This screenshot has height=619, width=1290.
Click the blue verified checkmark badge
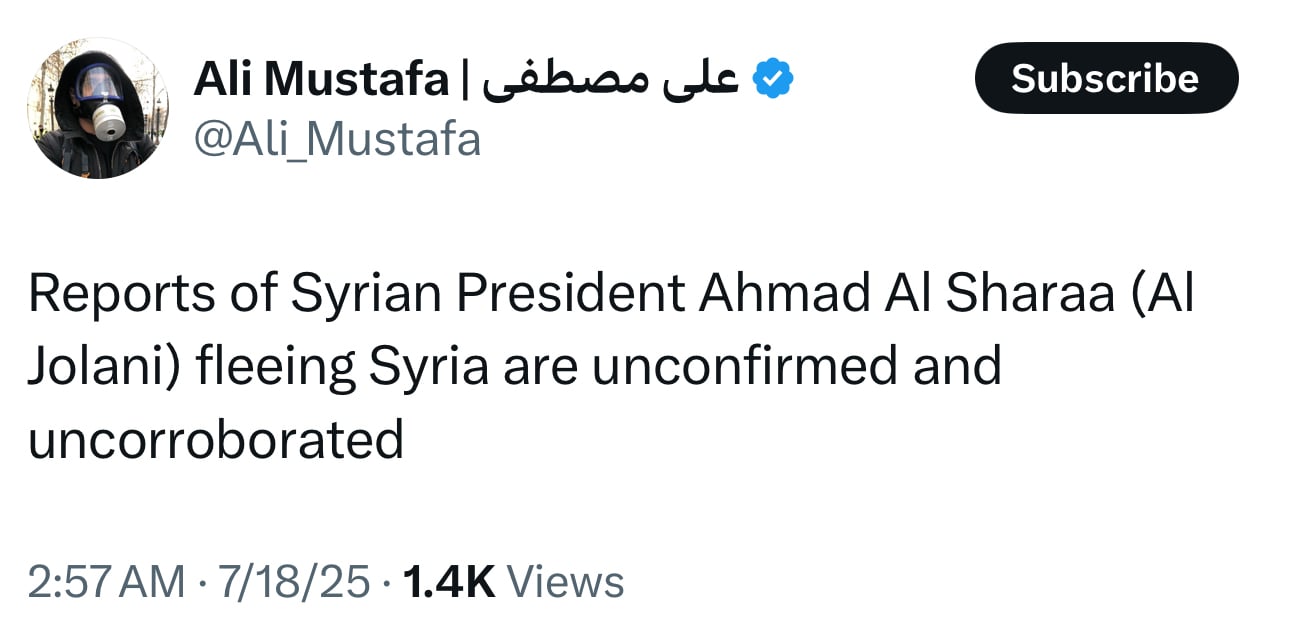click(x=772, y=79)
